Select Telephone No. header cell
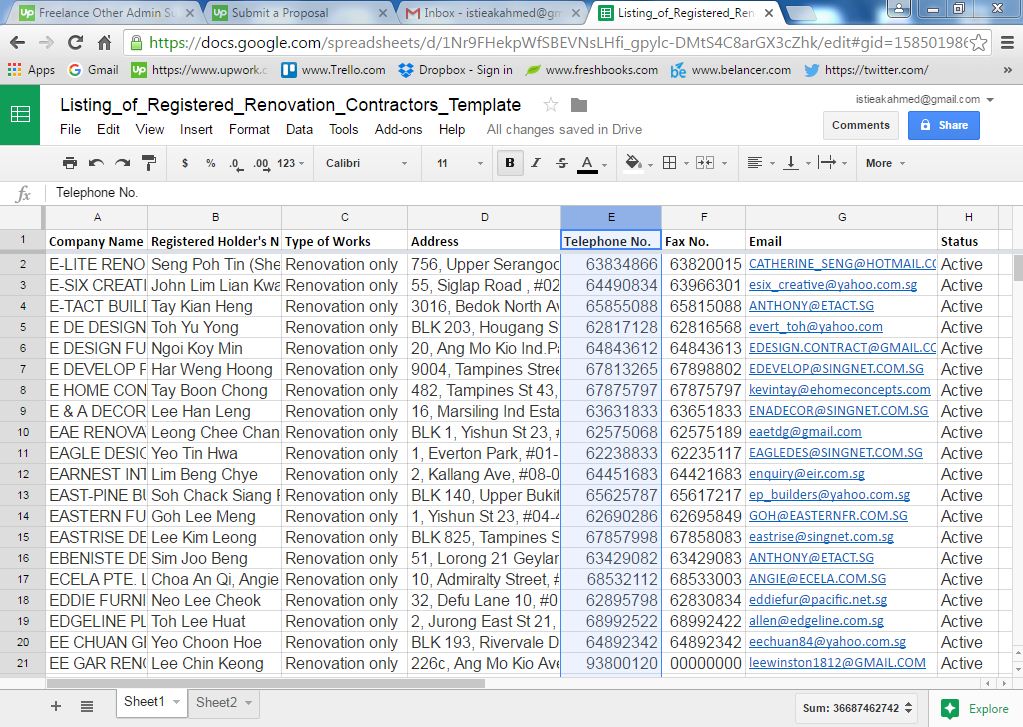Screen dimensions: 1023x727 click(x=611, y=241)
